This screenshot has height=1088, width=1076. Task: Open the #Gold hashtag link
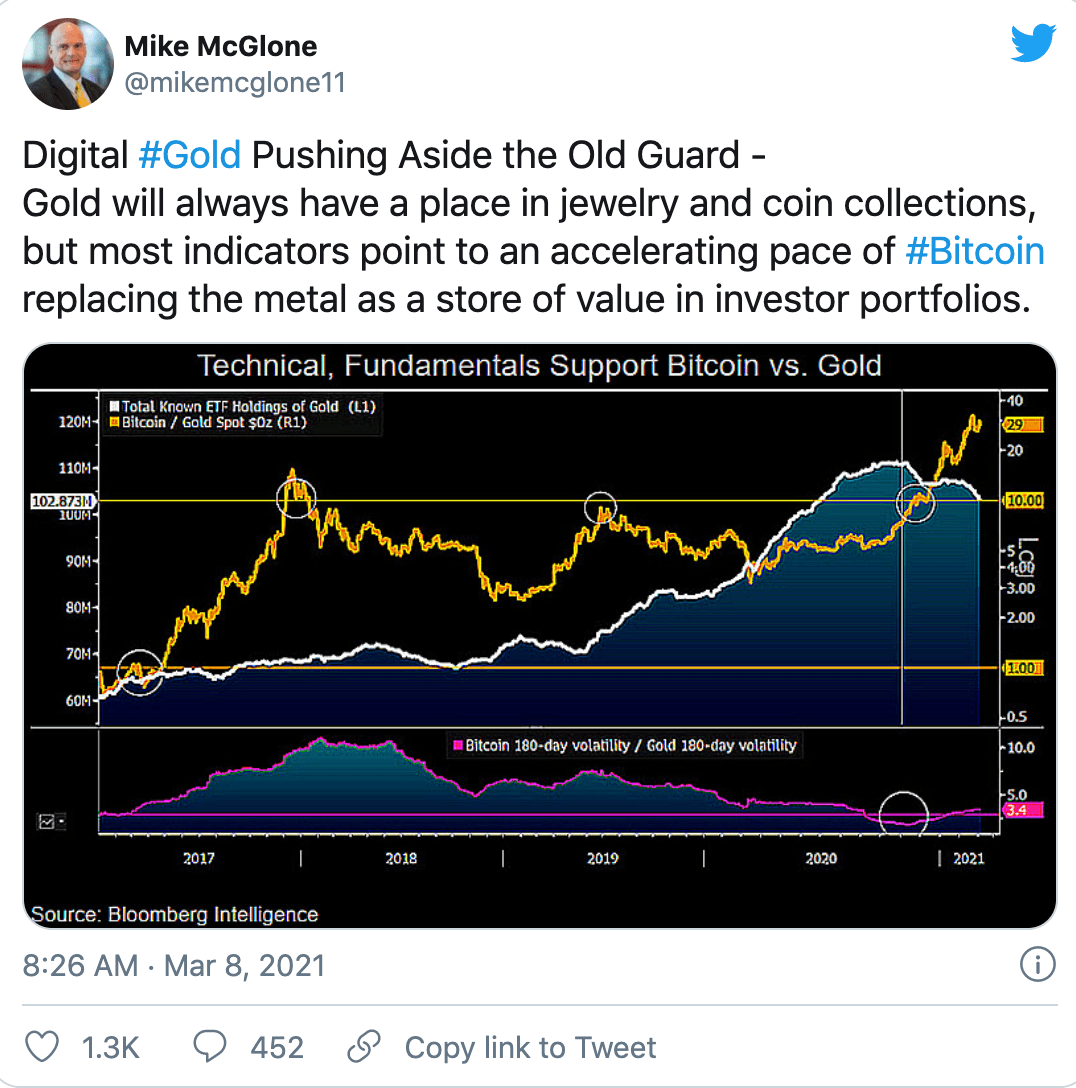(189, 155)
